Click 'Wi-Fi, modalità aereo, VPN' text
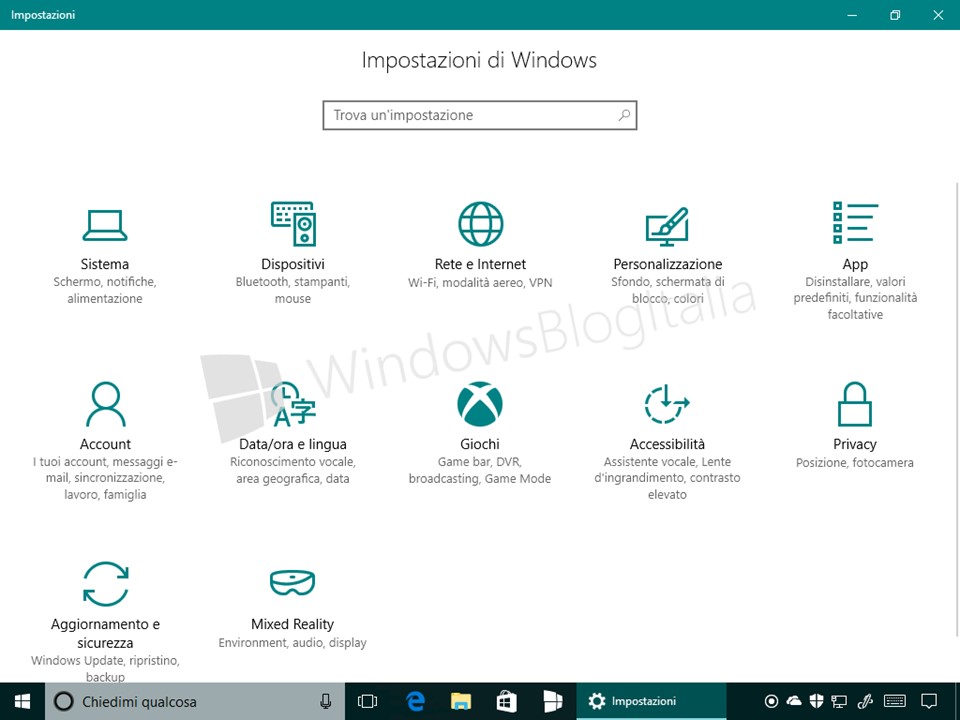Screen dimensions: 960x720 (x=480, y=283)
